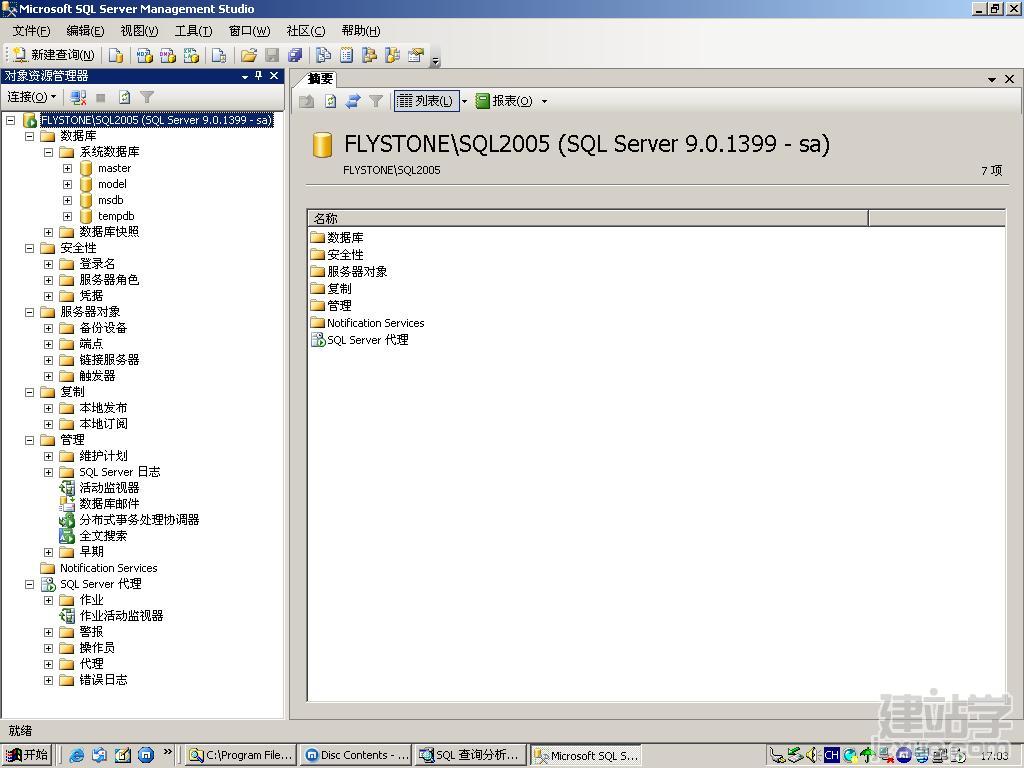Select Notification Services in the Object Explorer tree
1024x768 pixels.
[108, 568]
